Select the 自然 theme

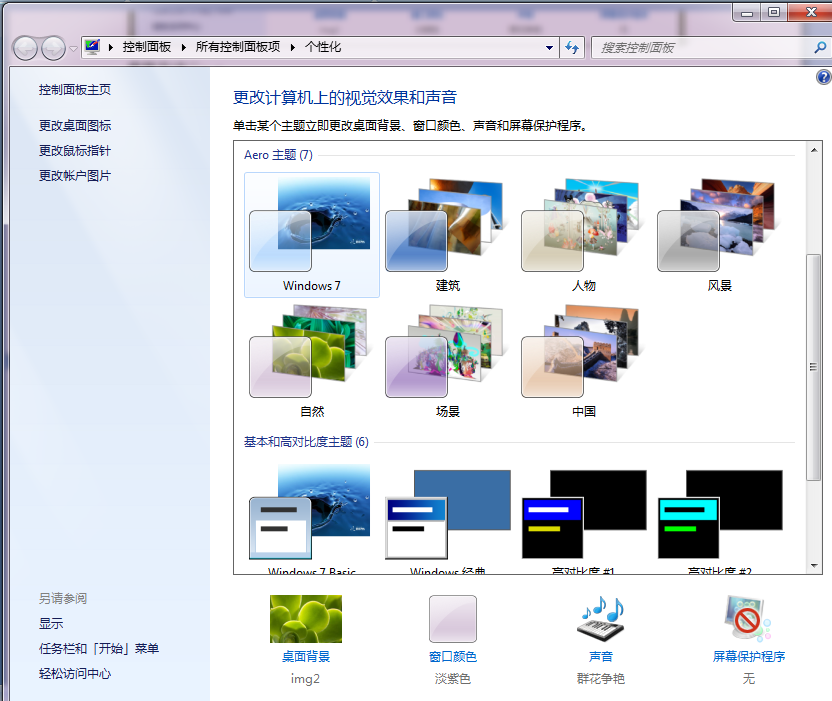tap(311, 361)
